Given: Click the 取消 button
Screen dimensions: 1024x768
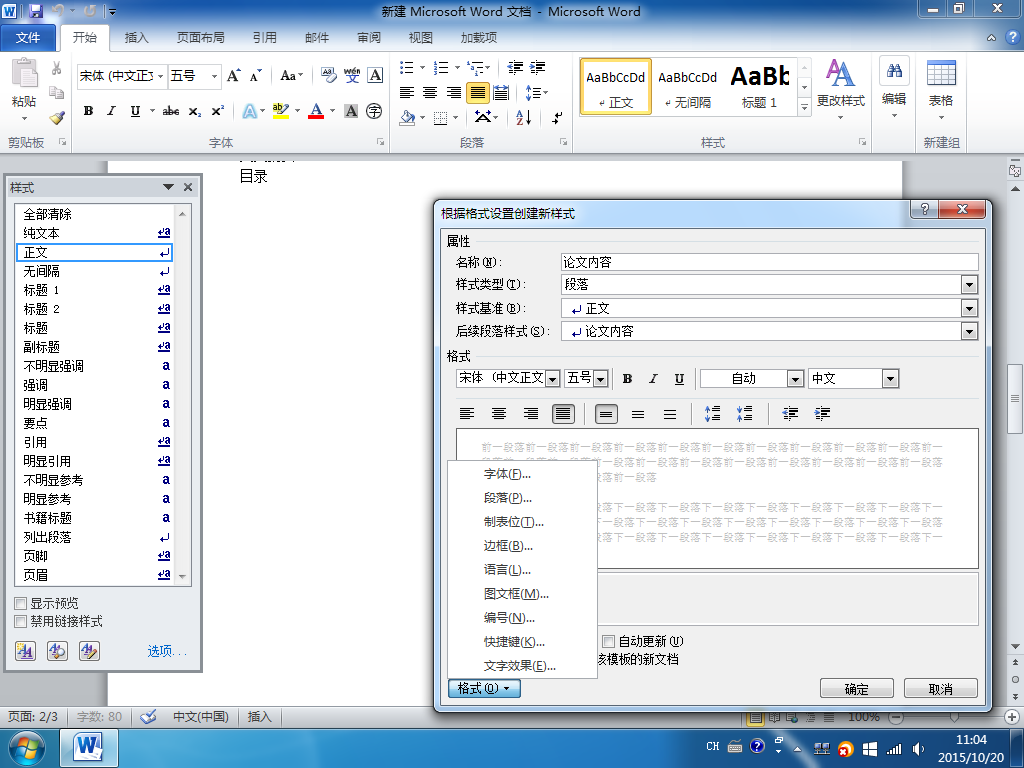Looking at the screenshot, I should 940,689.
